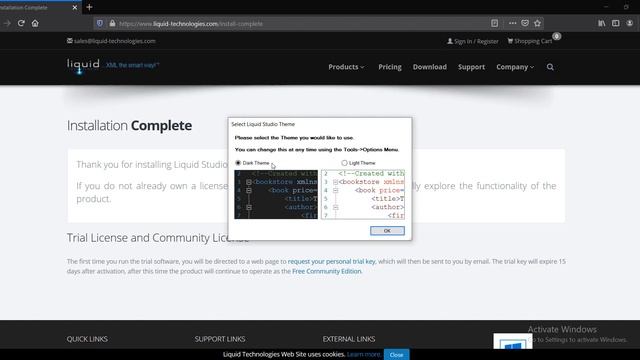Viewport: 640px width, 360px height.
Task: Close the Installation Complete tab
Action: [75, 7]
